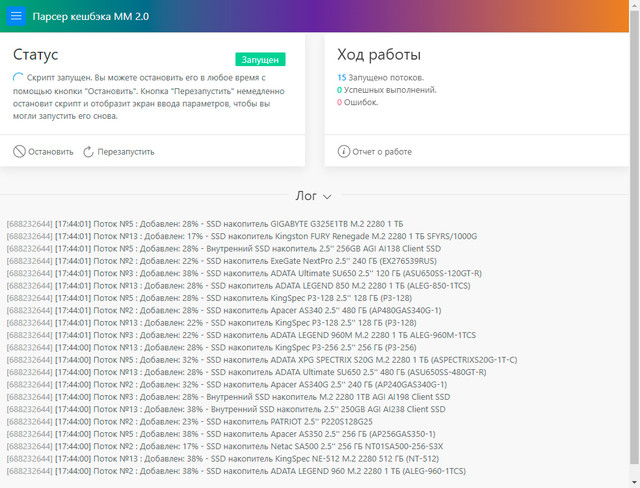
Task: Select log row ADATA LEGEND 960M
Action: 241,335
